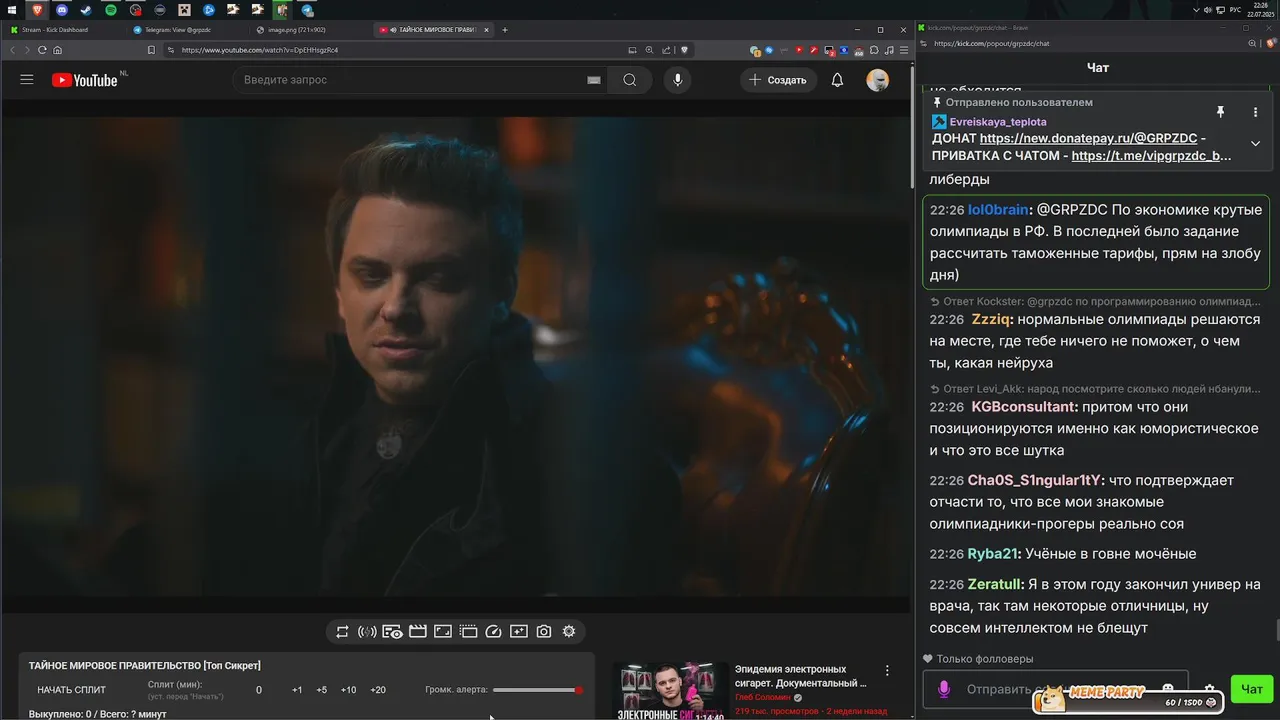Start voice search with microphone

pyautogui.click(x=678, y=80)
